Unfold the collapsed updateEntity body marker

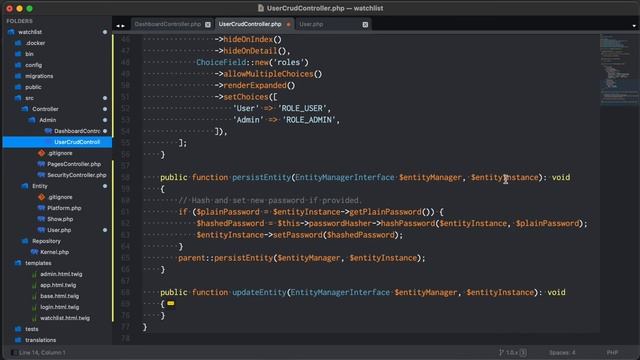tap(171, 304)
